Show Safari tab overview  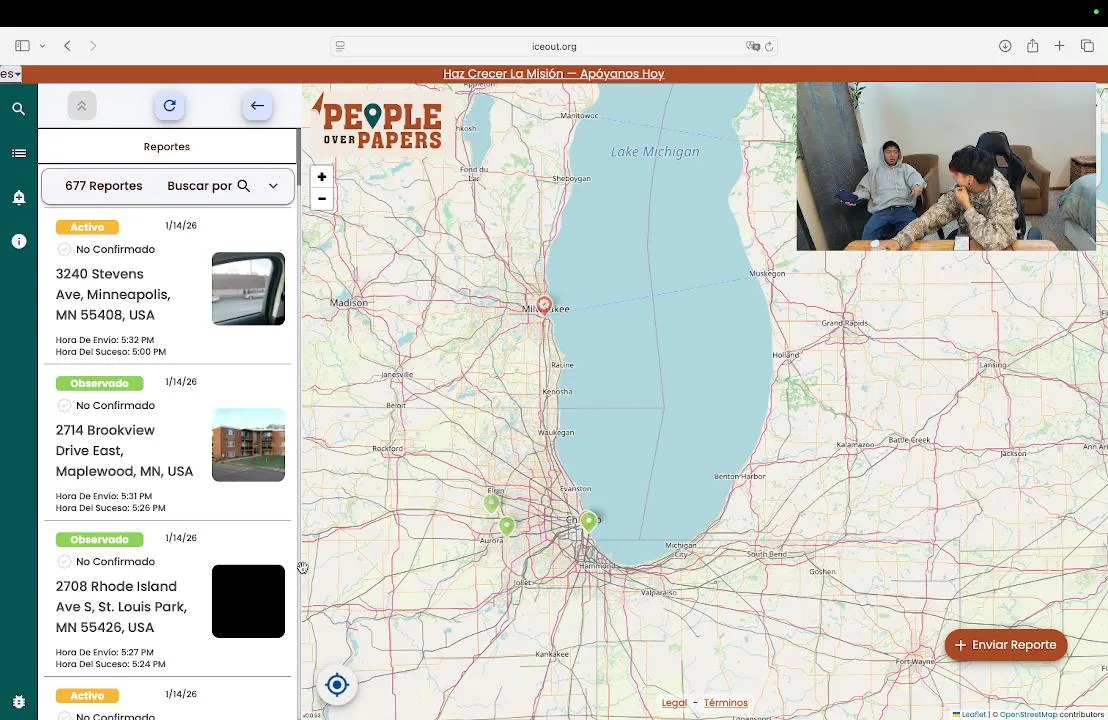[x=1087, y=46]
